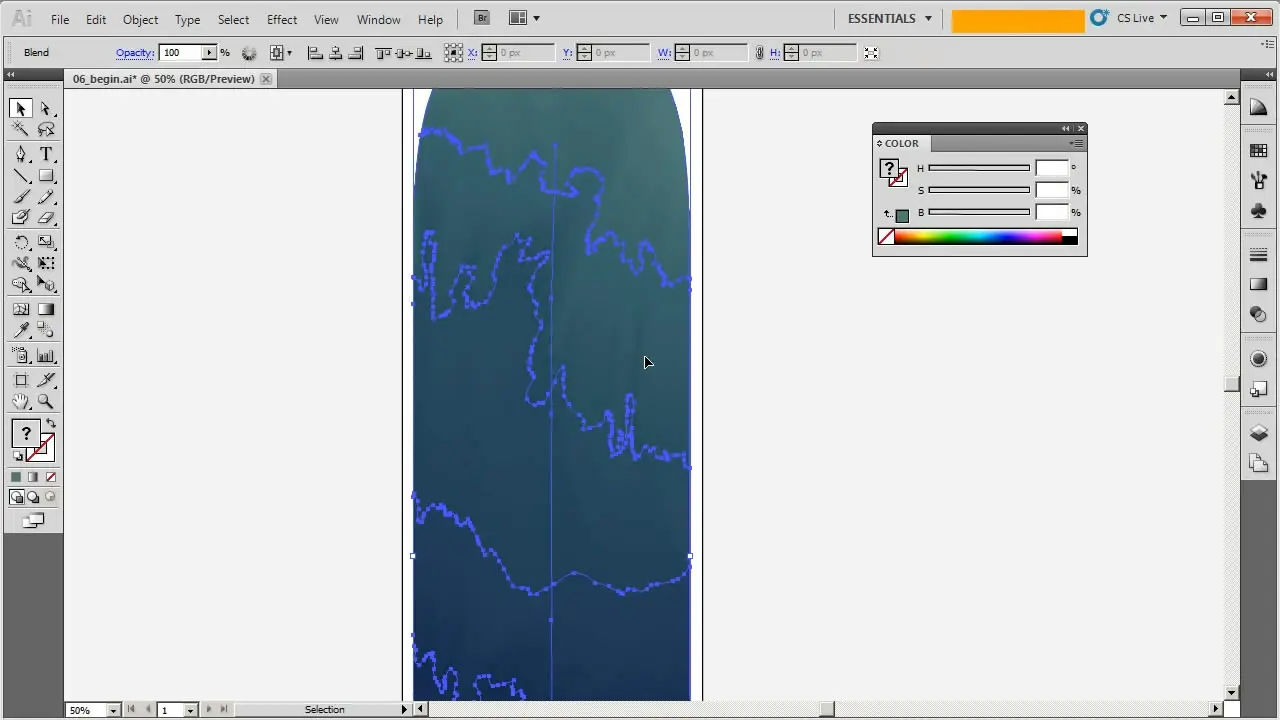Open the Color panel options menu
Screen dimensions: 1280x720
[x=1077, y=143]
